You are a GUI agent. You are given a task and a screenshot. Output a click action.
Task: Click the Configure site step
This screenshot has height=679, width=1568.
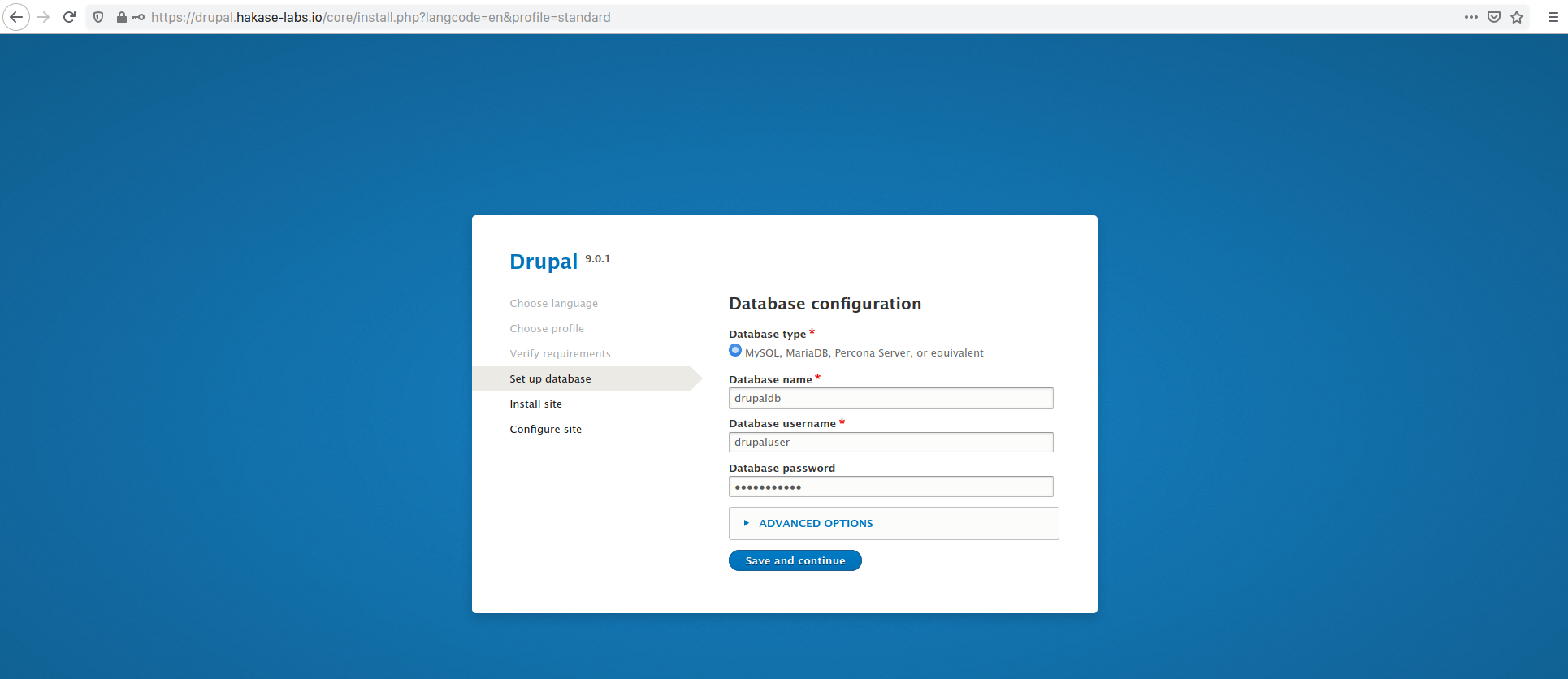pyautogui.click(x=545, y=429)
